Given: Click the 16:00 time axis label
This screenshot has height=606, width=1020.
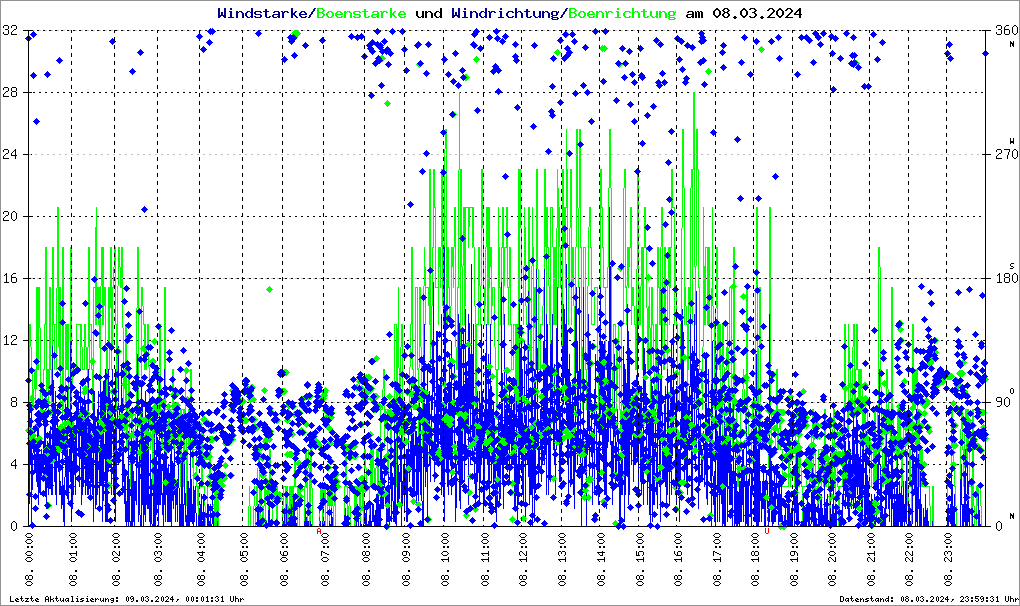Looking at the screenshot, I should (x=678, y=559).
